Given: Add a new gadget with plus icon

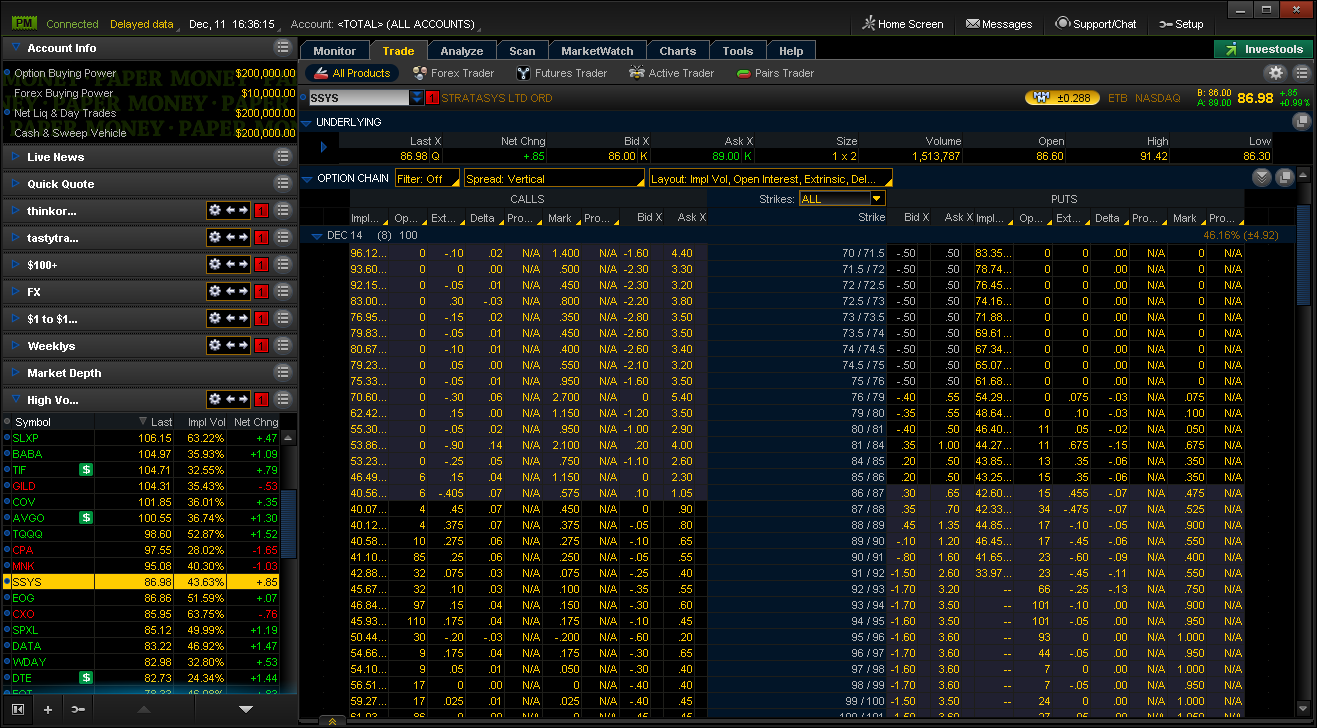Looking at the screenshot, I should point(47,709).
